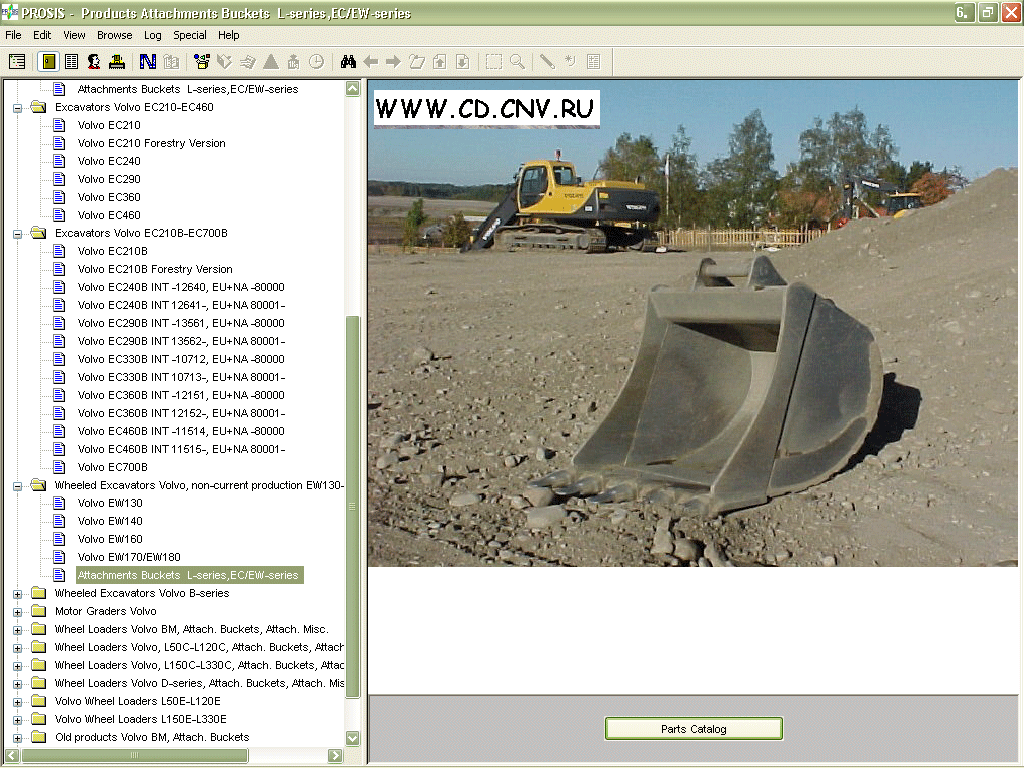Click the tree horizontal scrollbar thumb
The height and width of the screenshot is (768, 1024).
pos(135,756)
